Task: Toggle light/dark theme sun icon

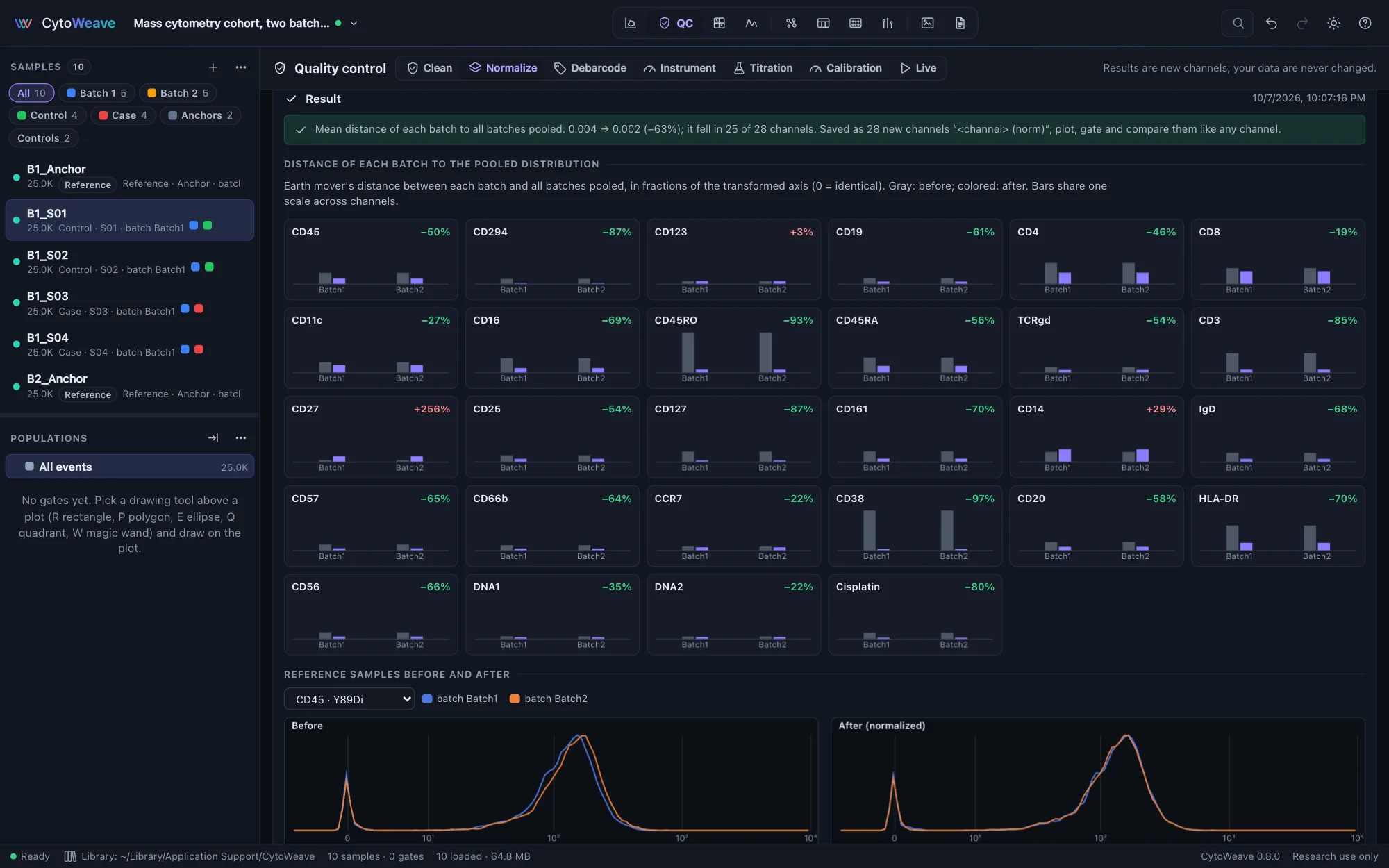Action: coord(1333,23)
